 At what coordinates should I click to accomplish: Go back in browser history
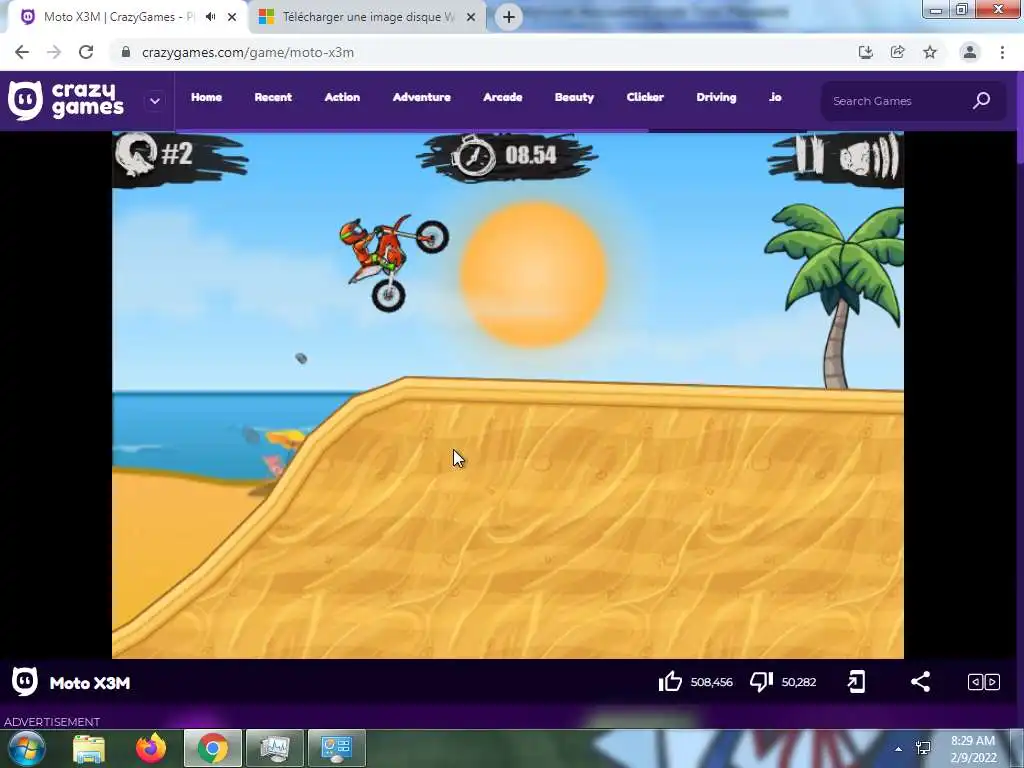coord(22,52)
